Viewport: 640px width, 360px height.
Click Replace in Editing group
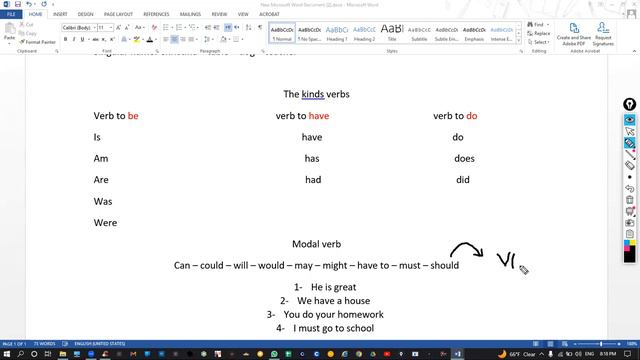pyautogui.click(x=539, y=33)
